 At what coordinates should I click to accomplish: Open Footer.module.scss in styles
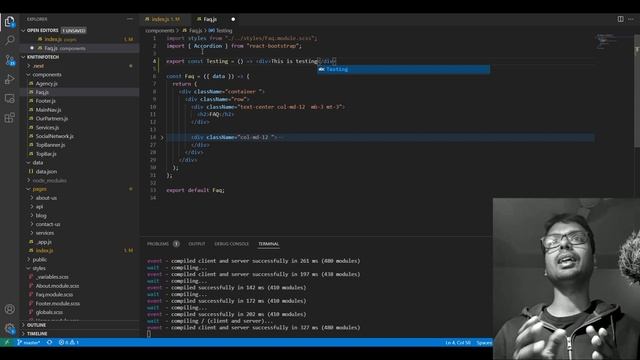58,303
